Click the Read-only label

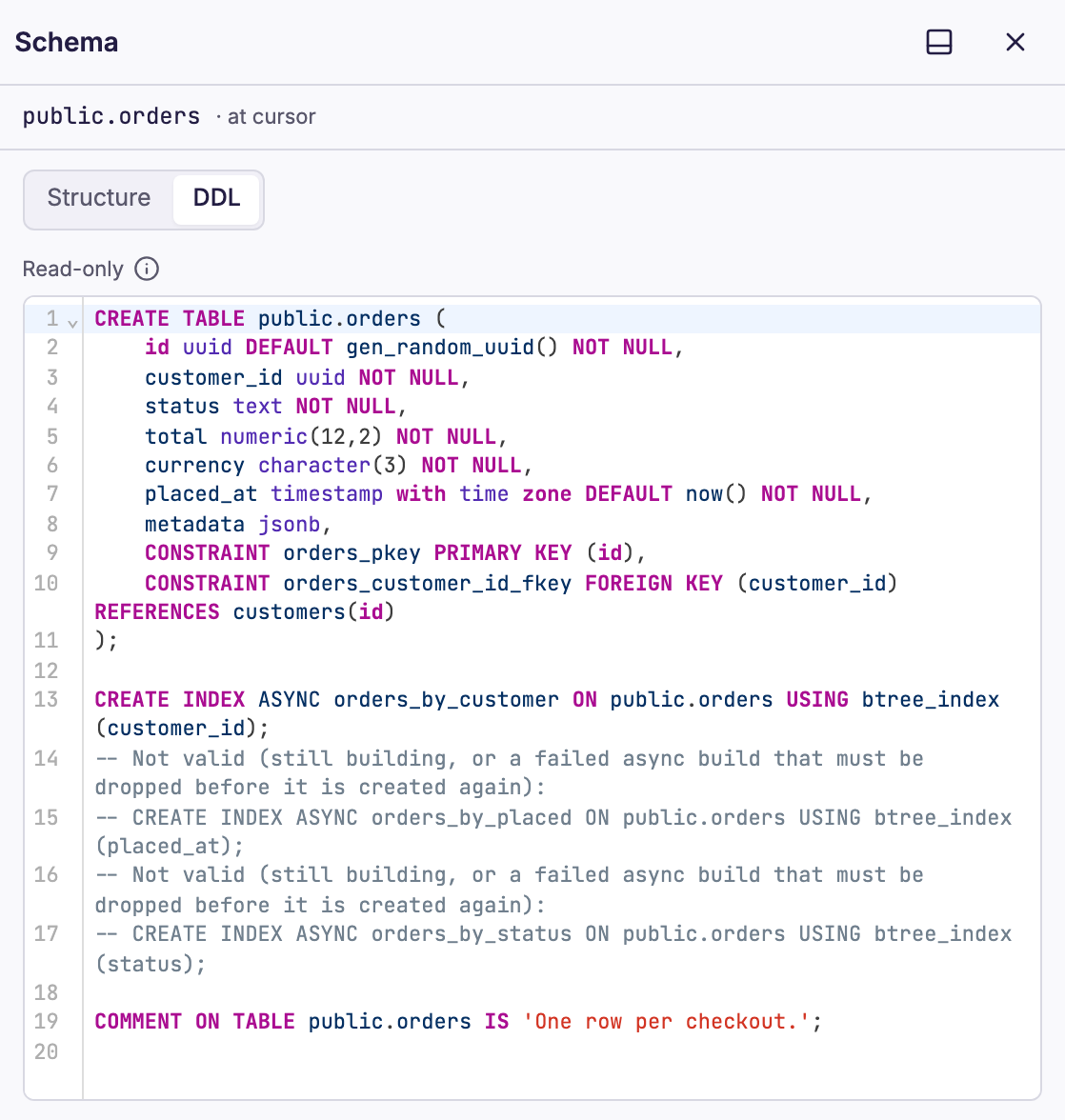pyautogui.click(x=72, y=270)
